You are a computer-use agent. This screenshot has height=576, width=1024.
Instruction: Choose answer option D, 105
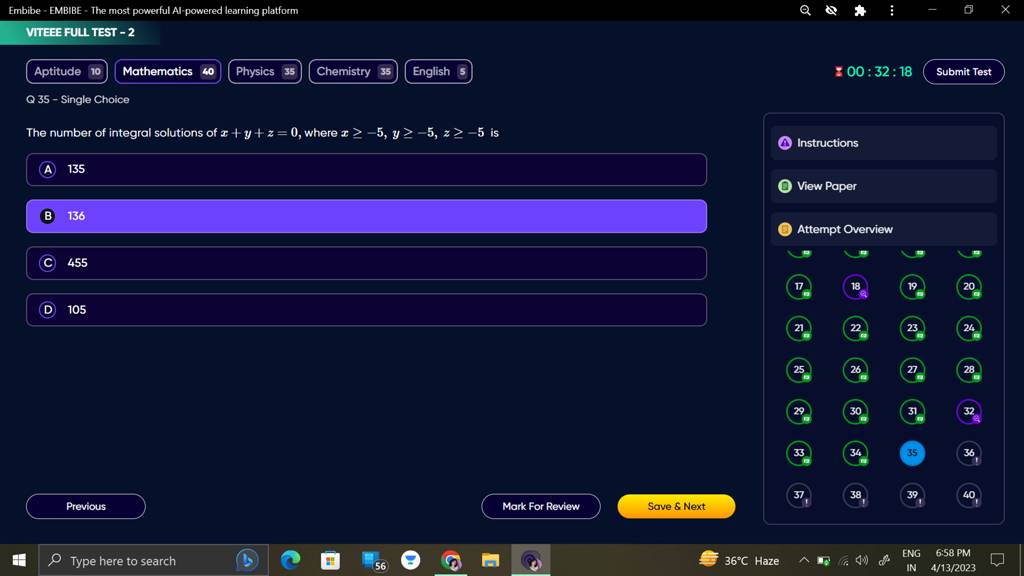click(366, 309)
